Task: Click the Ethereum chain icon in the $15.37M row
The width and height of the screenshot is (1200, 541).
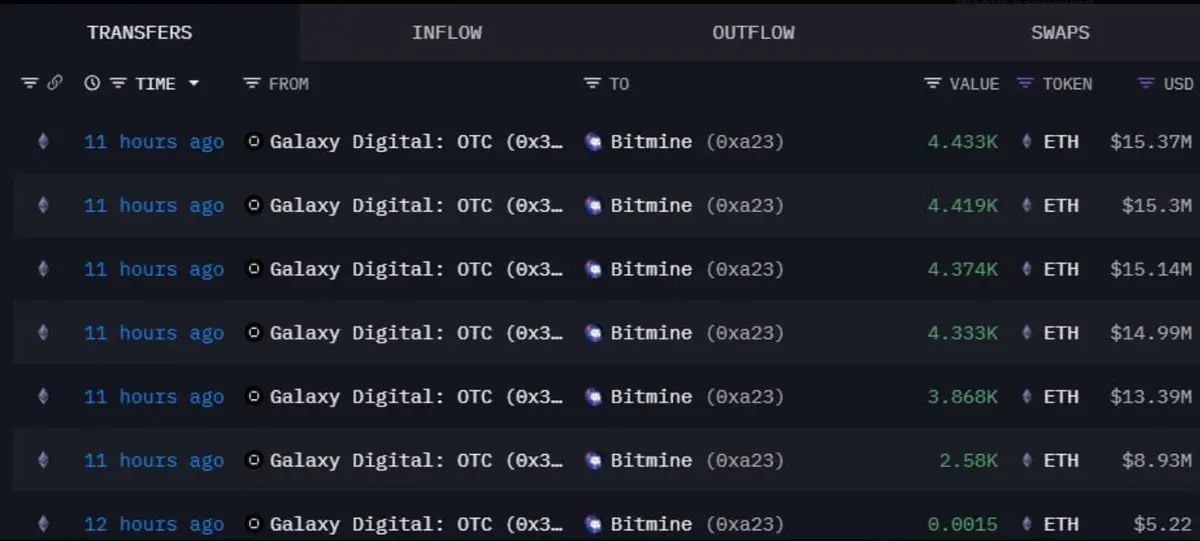Action: click(x=42, y=142)
